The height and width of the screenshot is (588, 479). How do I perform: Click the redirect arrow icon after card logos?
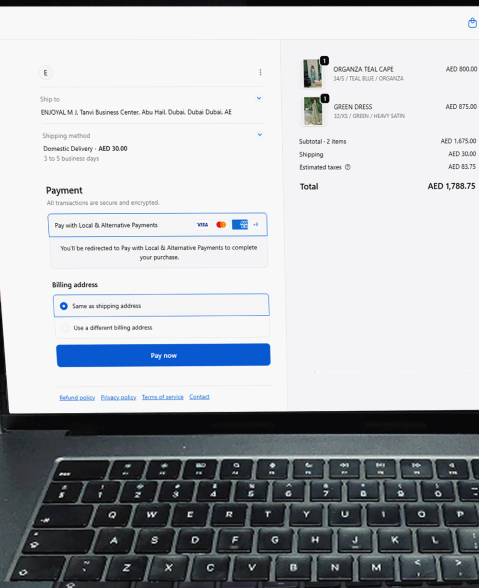[256, 224]
